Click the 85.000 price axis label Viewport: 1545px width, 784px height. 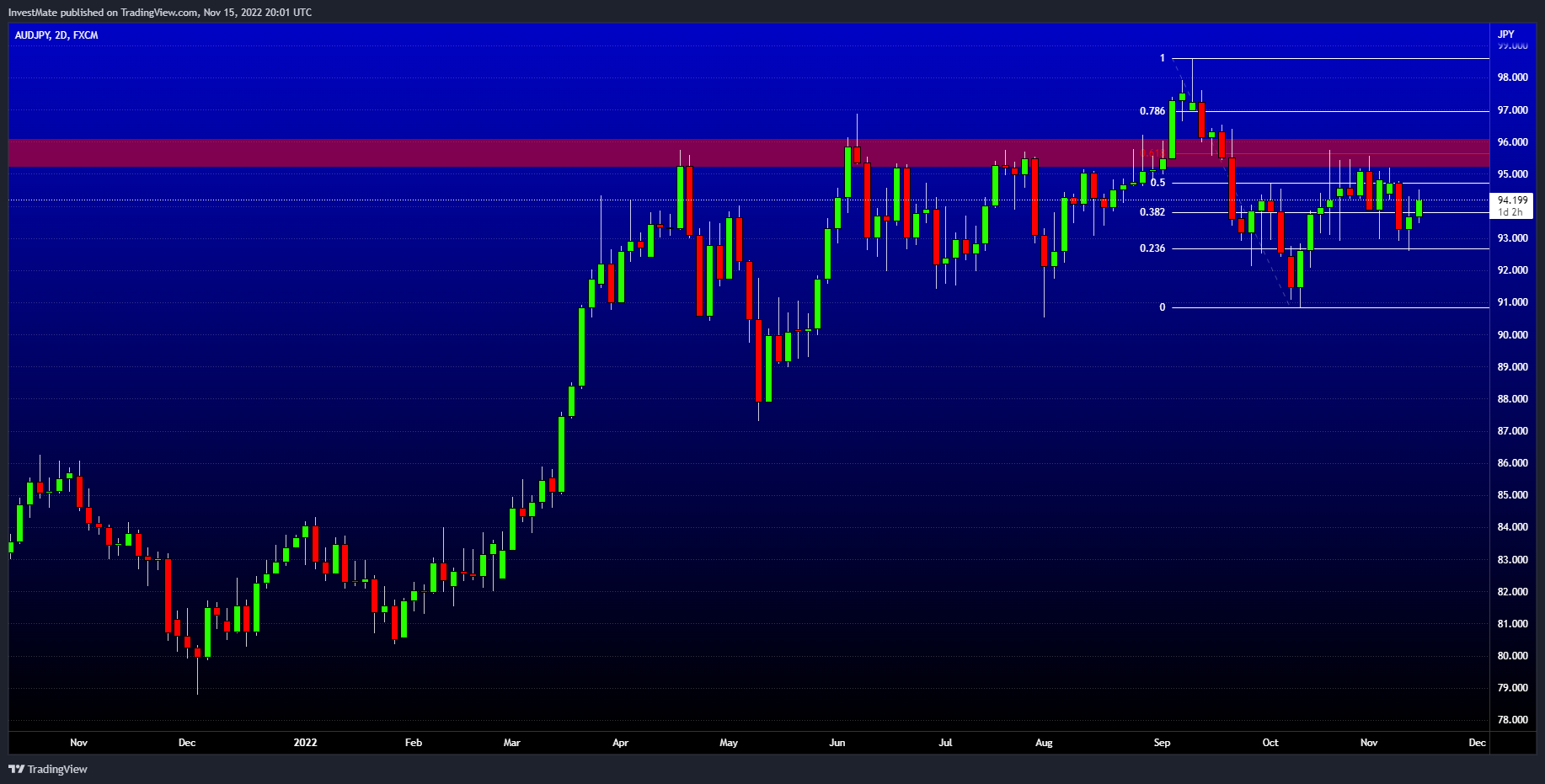click(x=1512, y=495)
